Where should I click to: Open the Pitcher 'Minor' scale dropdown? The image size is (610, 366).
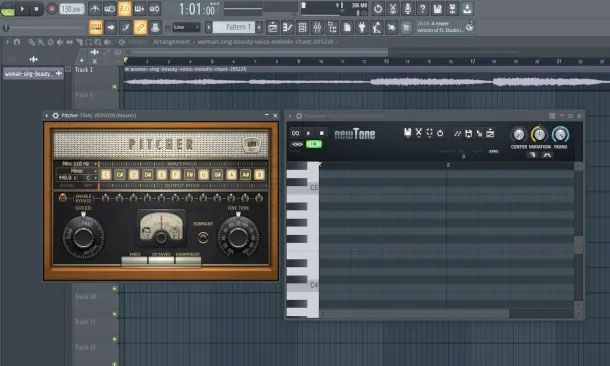[x=77, y=171]
